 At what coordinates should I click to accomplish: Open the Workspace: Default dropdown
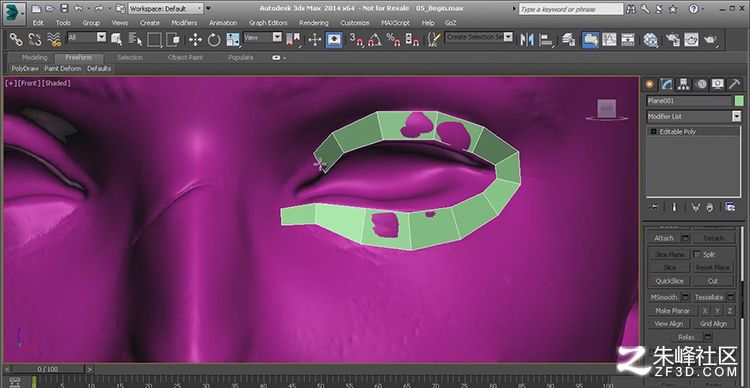pyautogui.click(x=166, y=9)
